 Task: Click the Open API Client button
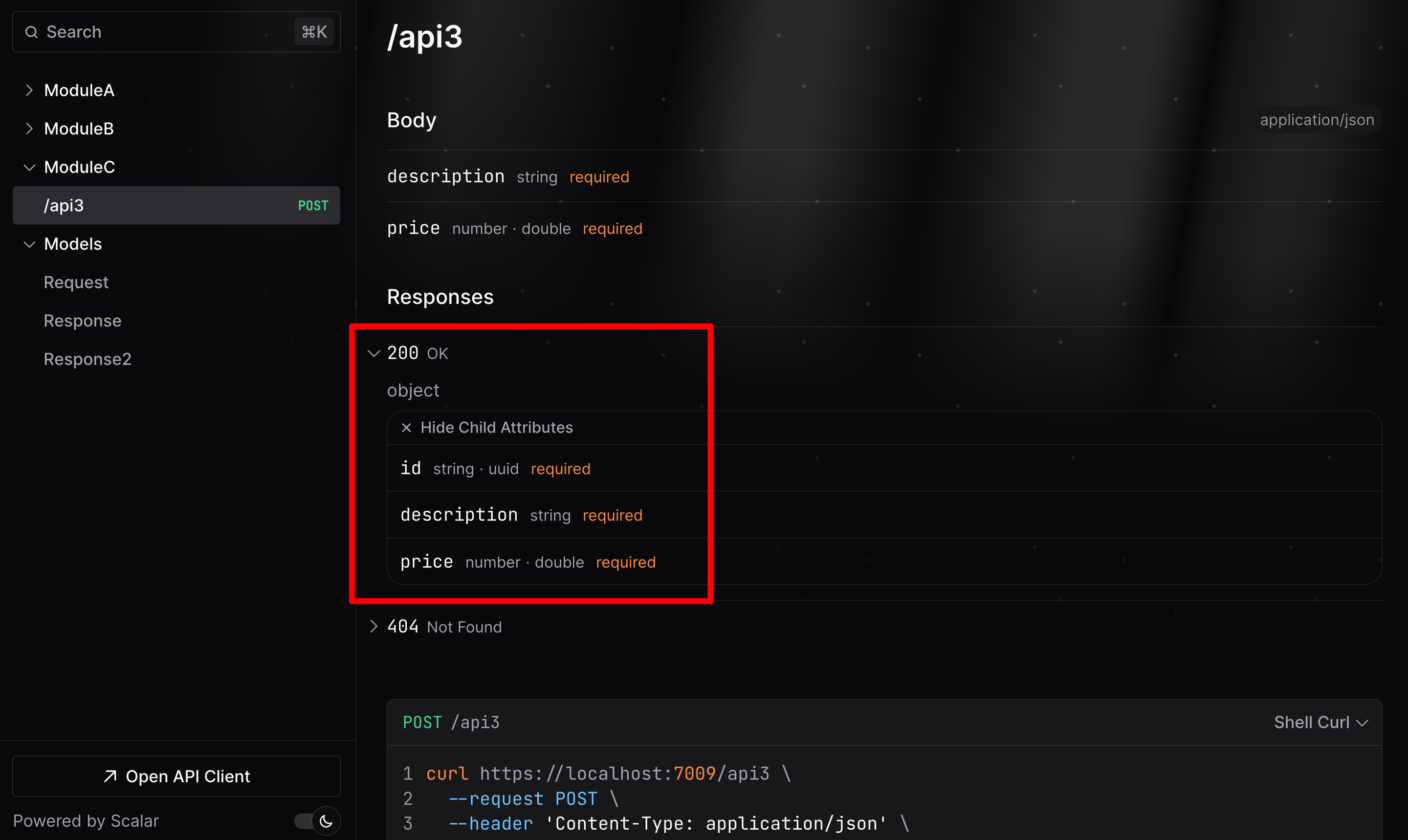pos(176,776)
